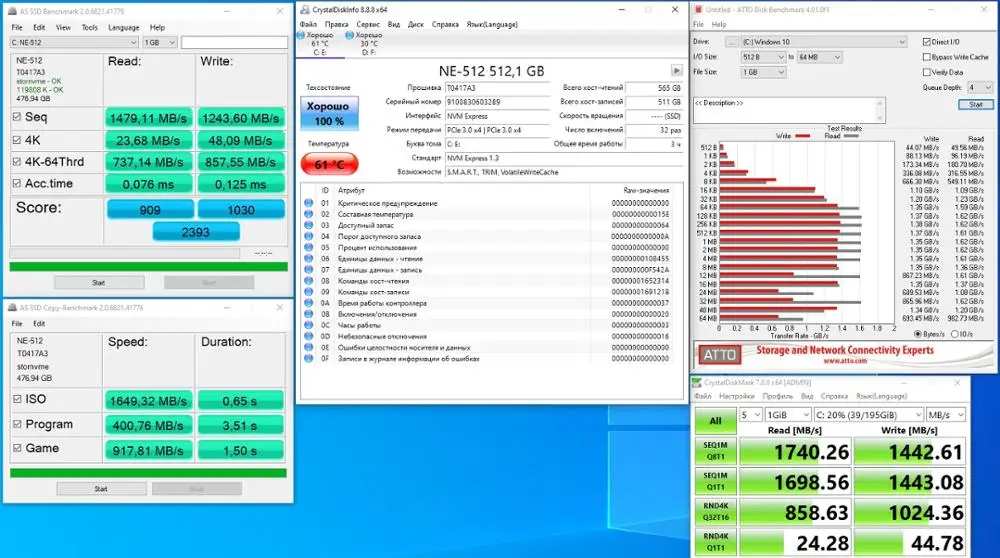Click the AS SSD Copy-Benchmark title icon
1000x558 pixels.
tap(12, 307)
